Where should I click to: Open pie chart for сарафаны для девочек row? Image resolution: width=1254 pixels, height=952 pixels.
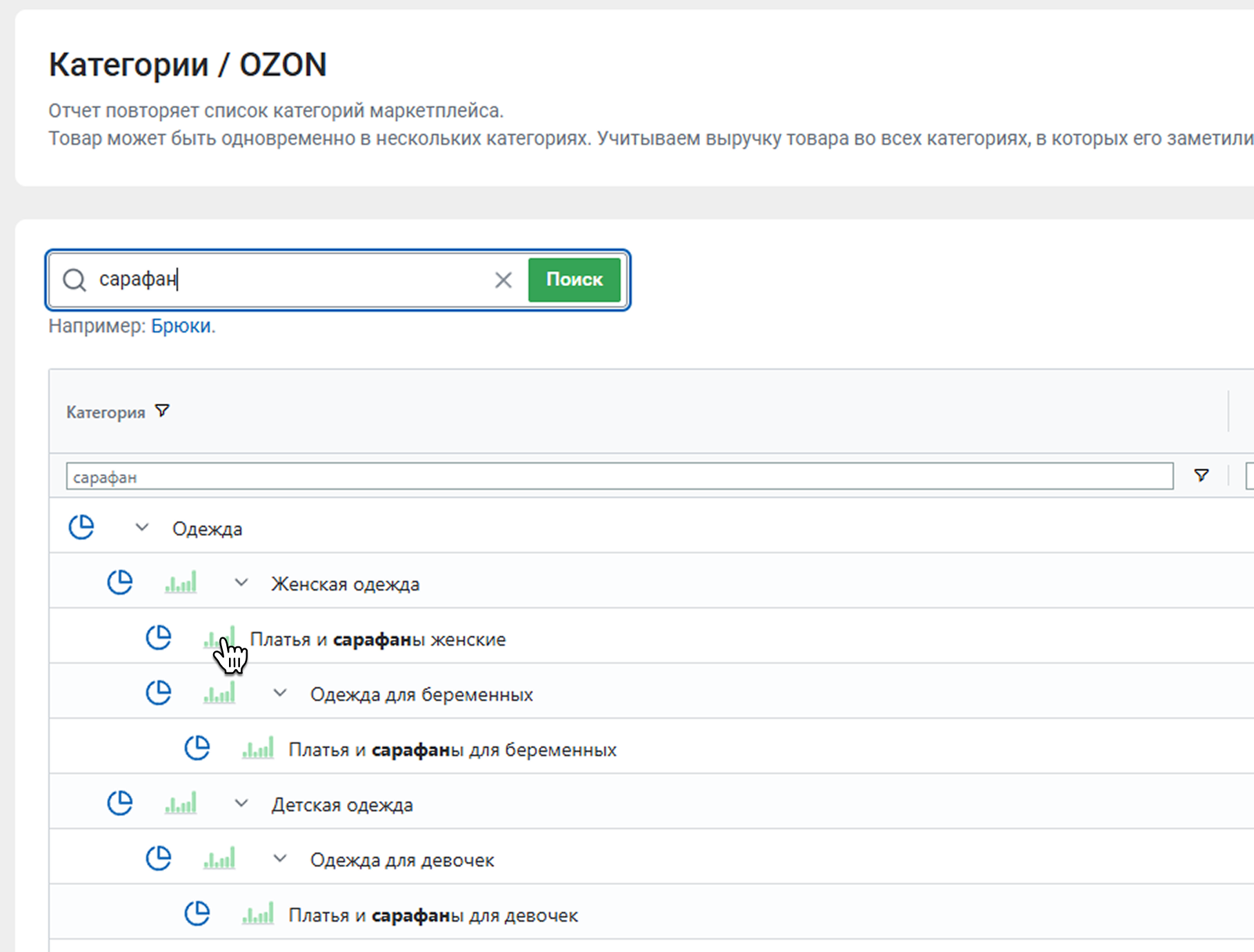(x=197, y=914)
